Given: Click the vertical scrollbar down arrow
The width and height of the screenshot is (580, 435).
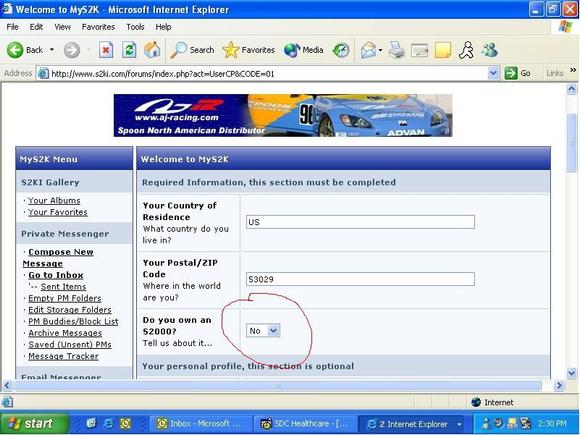Looking at the screenshot, I should click(x=571, y=373).
